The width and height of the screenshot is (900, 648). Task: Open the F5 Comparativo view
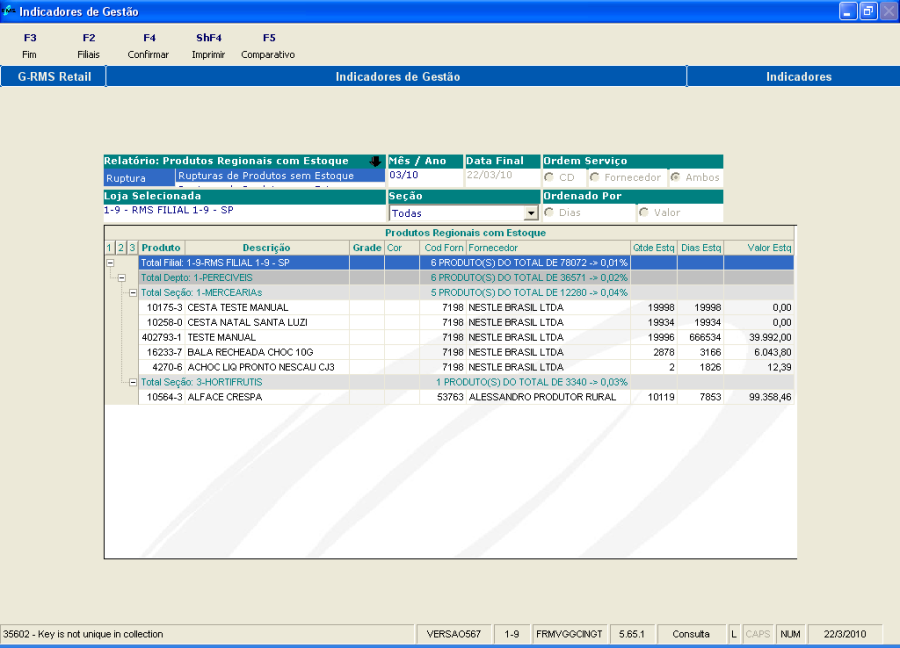(x=268, y=46)
